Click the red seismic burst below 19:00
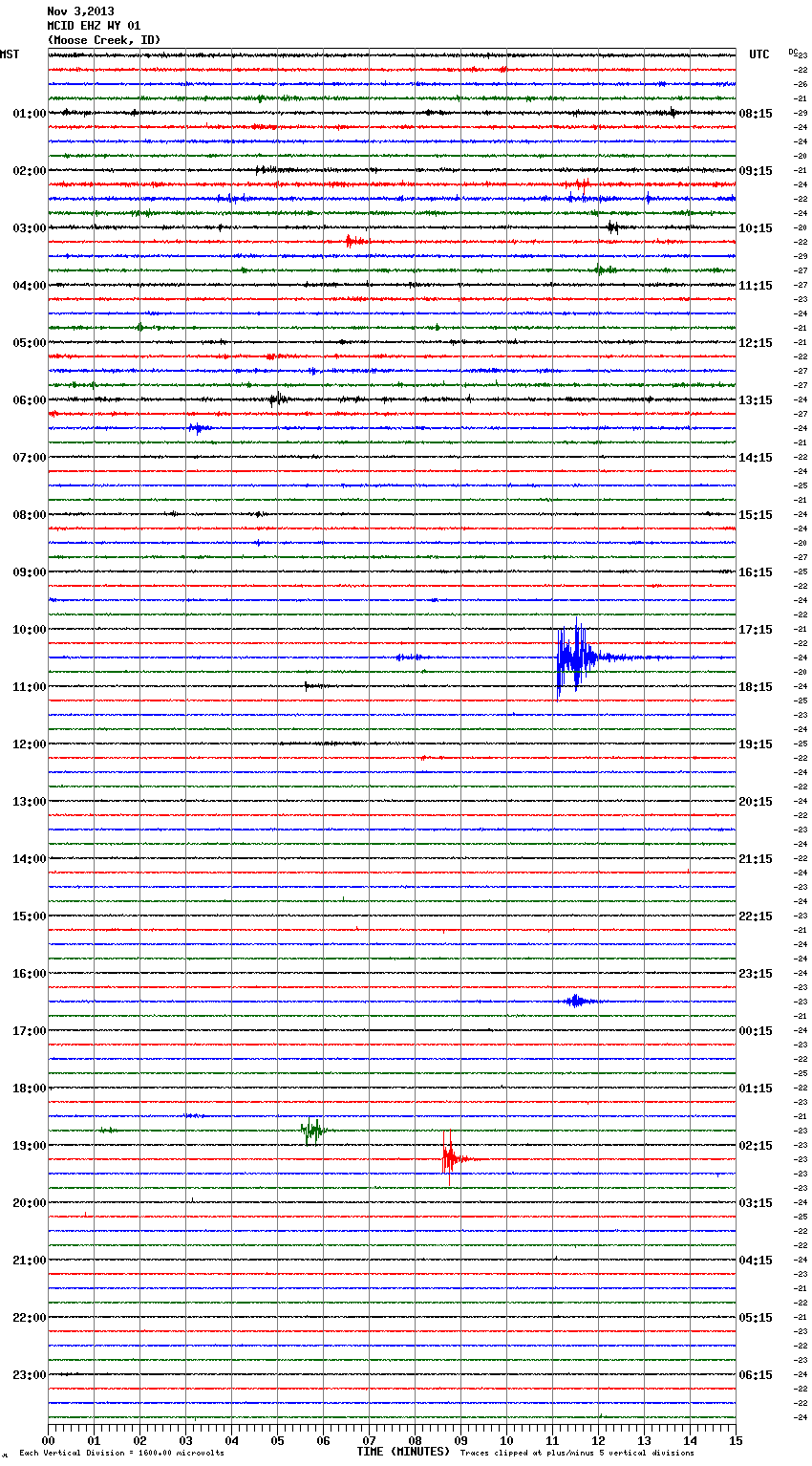The image size is (812, 1466). click(x=451, y=1158)
